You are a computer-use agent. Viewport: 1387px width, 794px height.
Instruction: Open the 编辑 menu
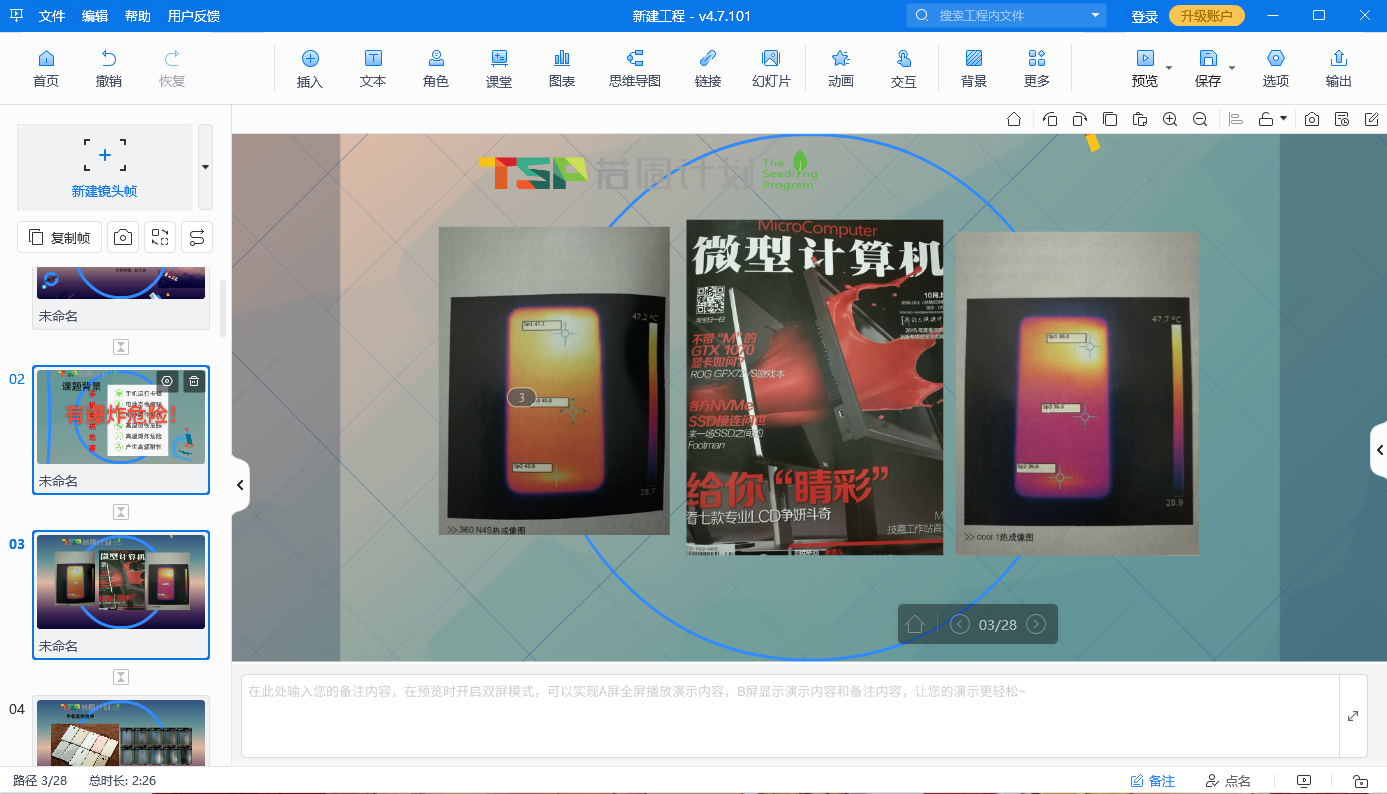pos(95,16)
